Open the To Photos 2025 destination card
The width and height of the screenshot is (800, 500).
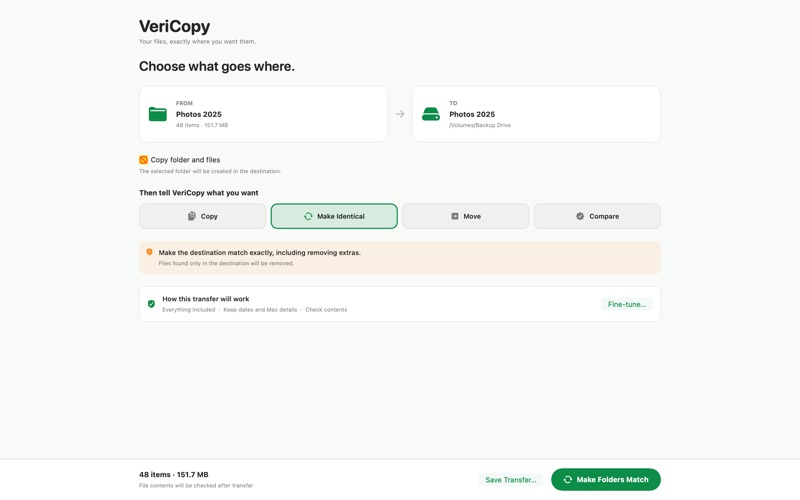(x=536, y=114)
